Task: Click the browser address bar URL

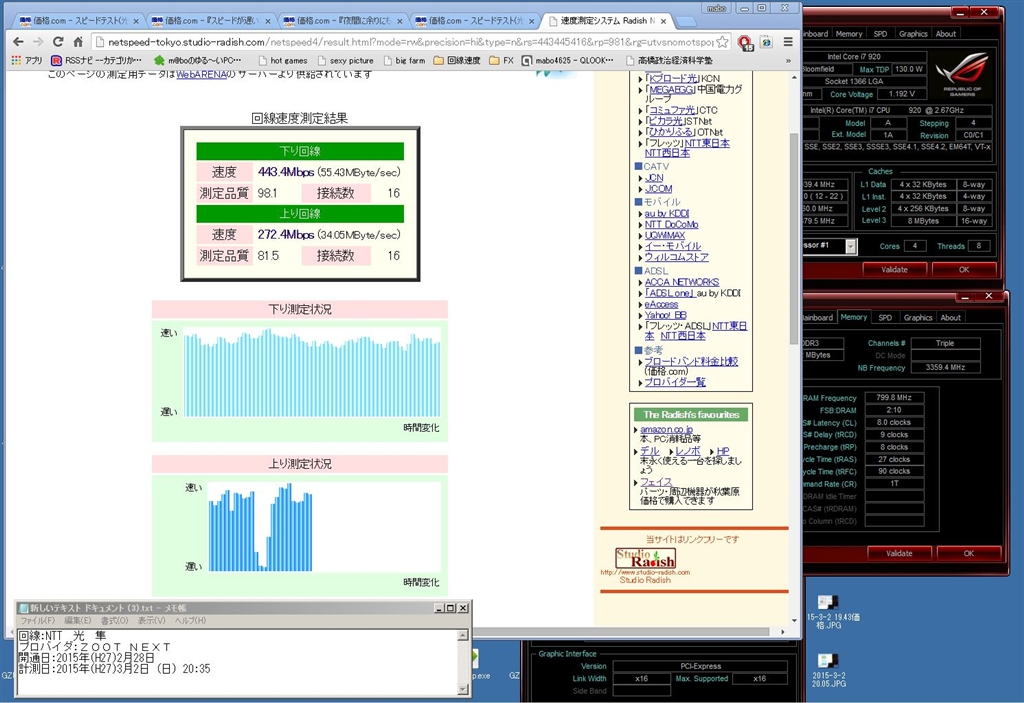Action: (410, 42)
